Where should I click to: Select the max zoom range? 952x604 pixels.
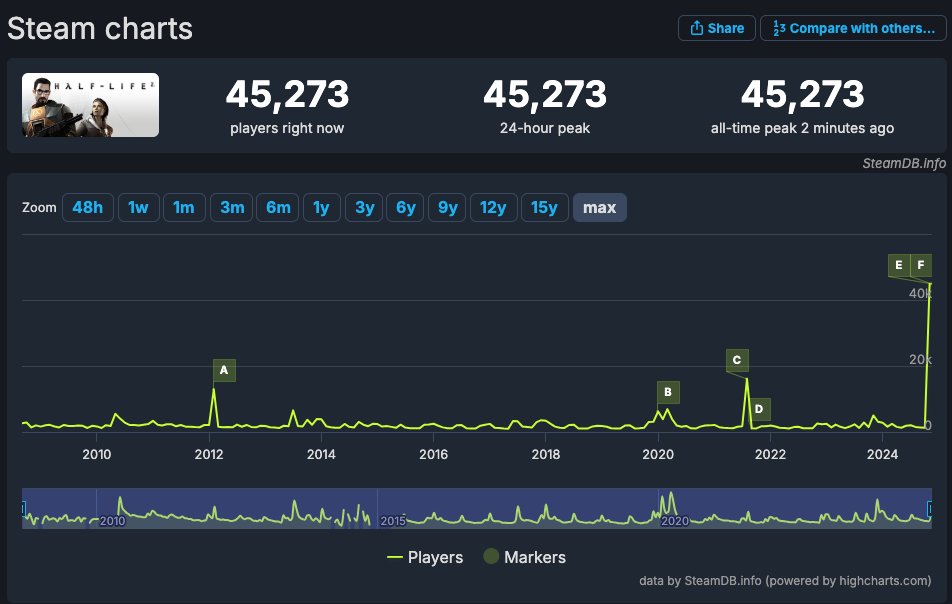(x=599, y=208)
